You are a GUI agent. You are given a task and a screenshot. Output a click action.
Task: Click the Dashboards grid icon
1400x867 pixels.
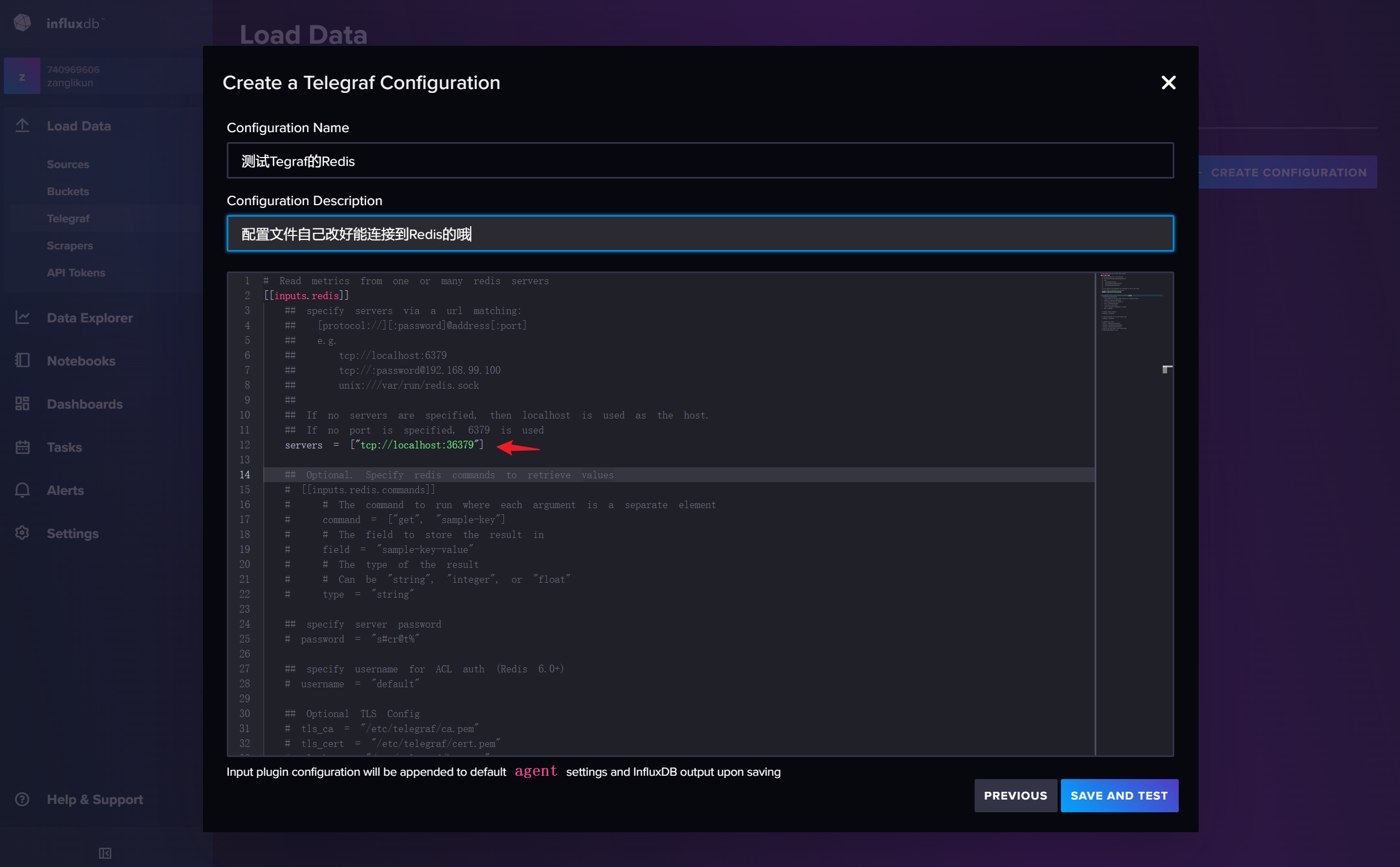click(x=22, y=404)
